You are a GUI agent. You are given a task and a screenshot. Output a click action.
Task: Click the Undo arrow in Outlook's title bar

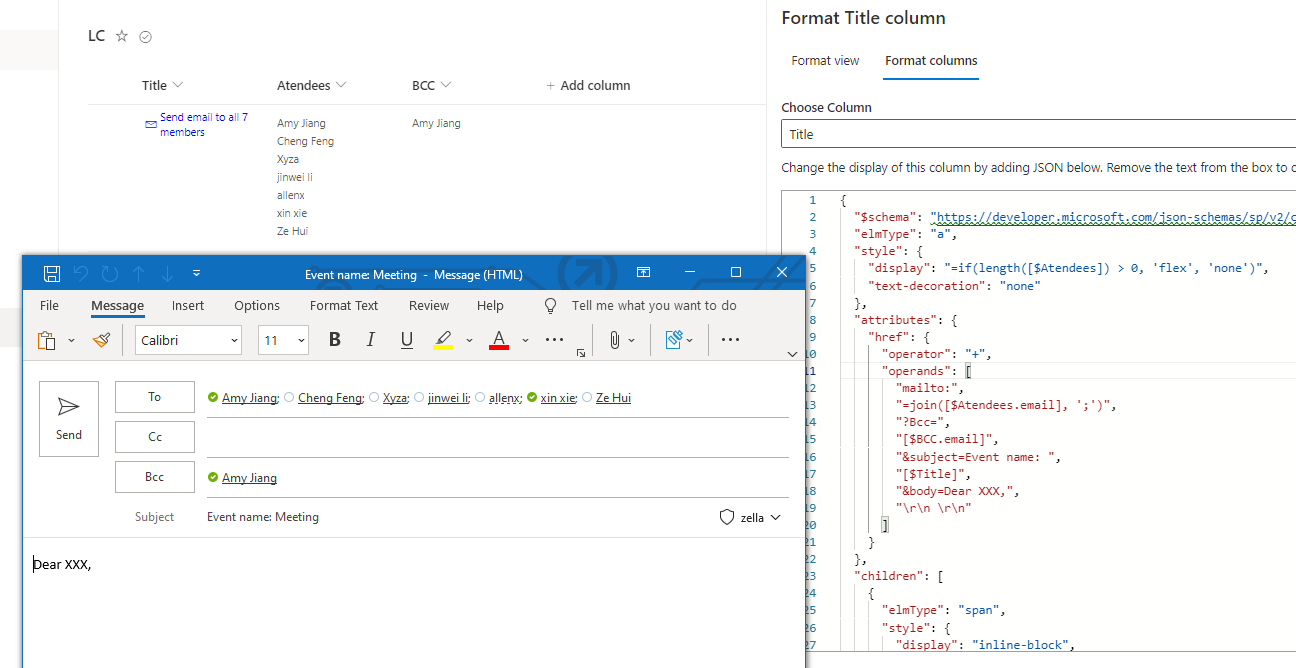[x=81, y=273]
